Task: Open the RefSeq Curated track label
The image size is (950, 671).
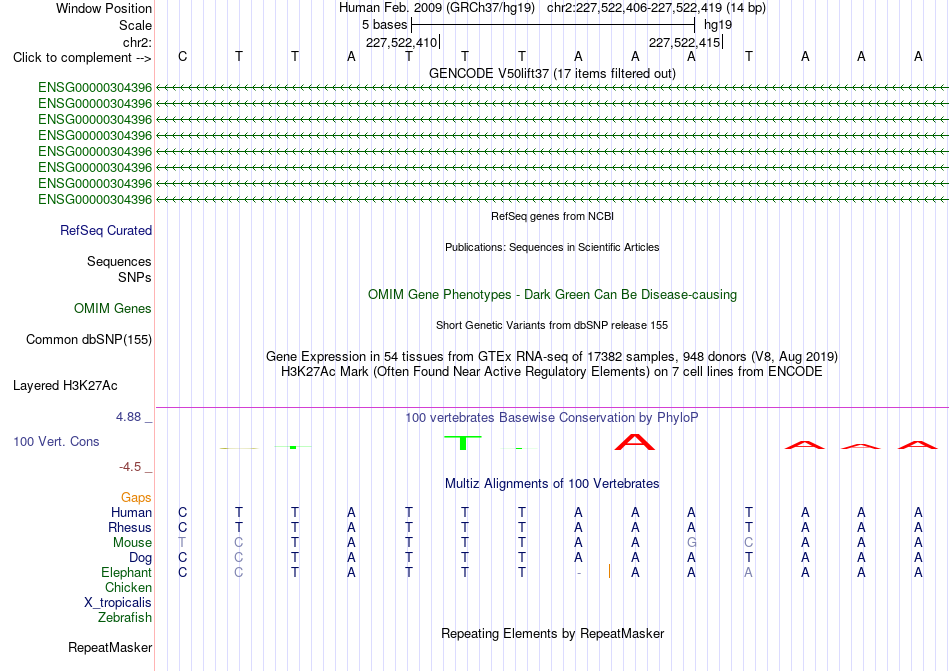Action: [106, 231]
